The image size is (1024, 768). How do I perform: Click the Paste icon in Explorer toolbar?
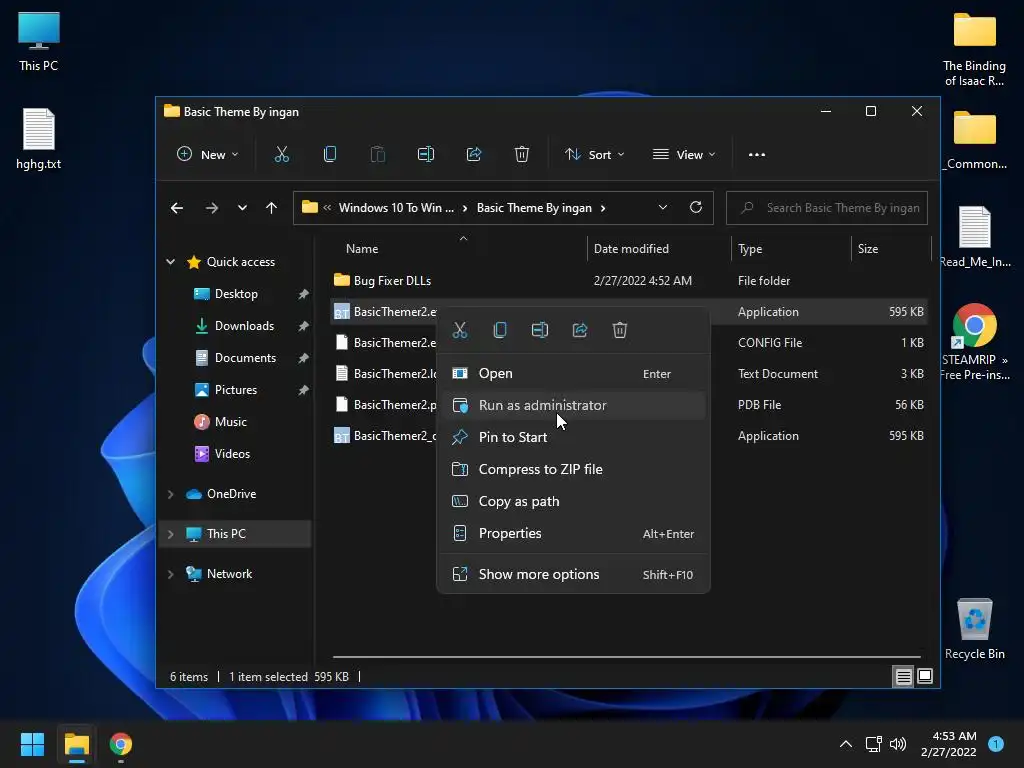(x=377, y=155)
